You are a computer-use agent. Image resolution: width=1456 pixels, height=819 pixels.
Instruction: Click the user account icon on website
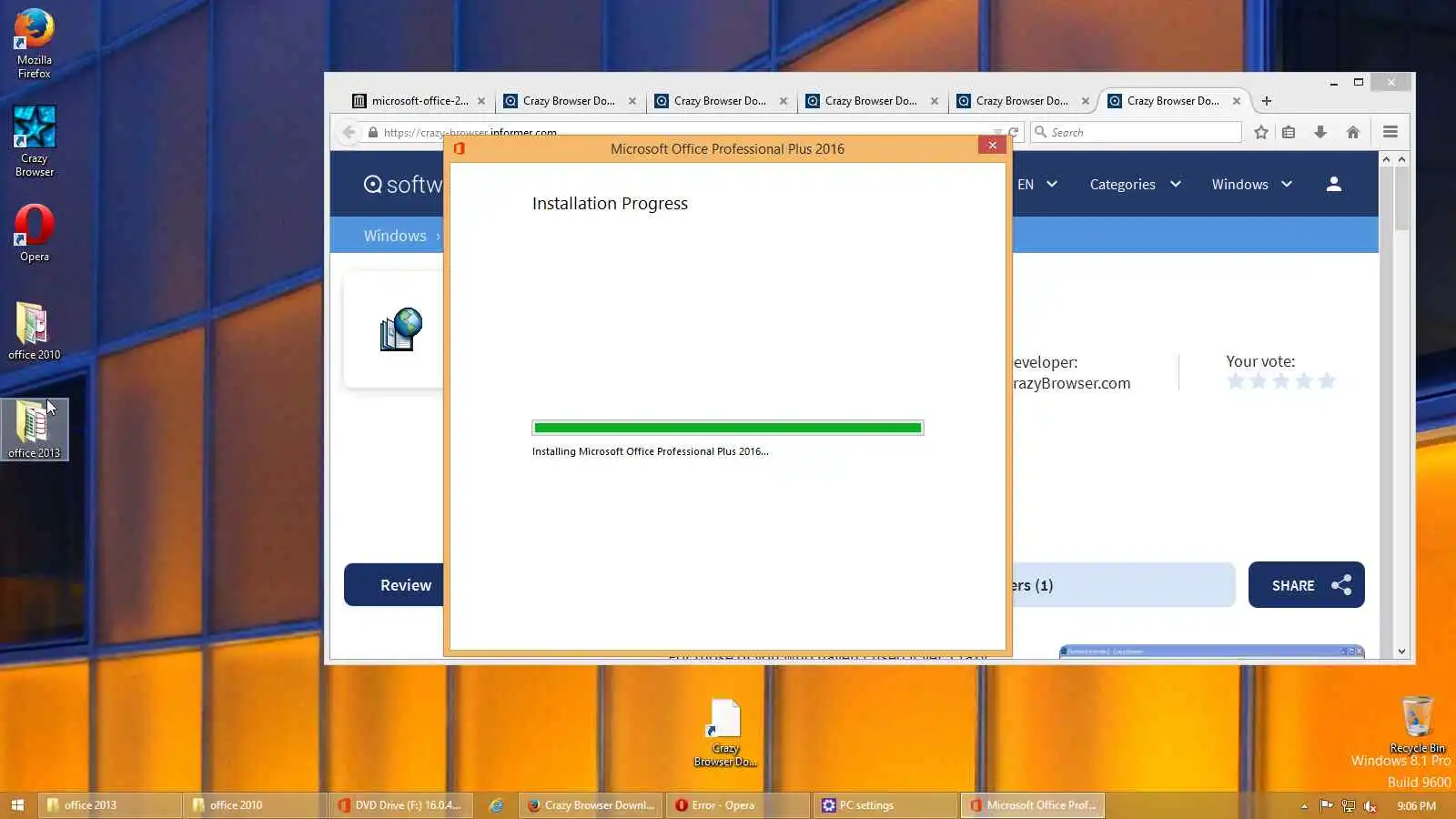[x=1334, y=184]
